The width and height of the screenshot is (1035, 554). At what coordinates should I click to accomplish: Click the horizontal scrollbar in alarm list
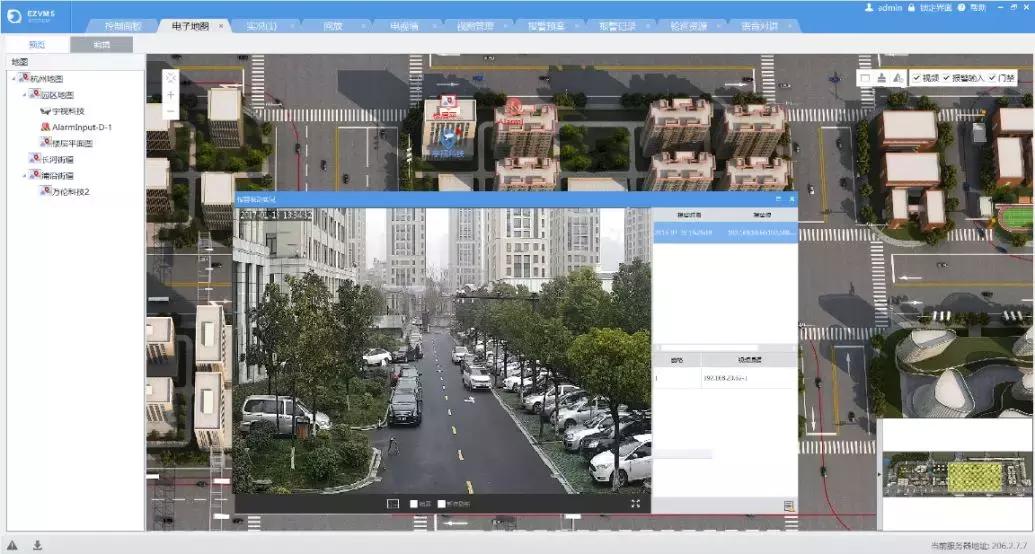click(709, 348)
